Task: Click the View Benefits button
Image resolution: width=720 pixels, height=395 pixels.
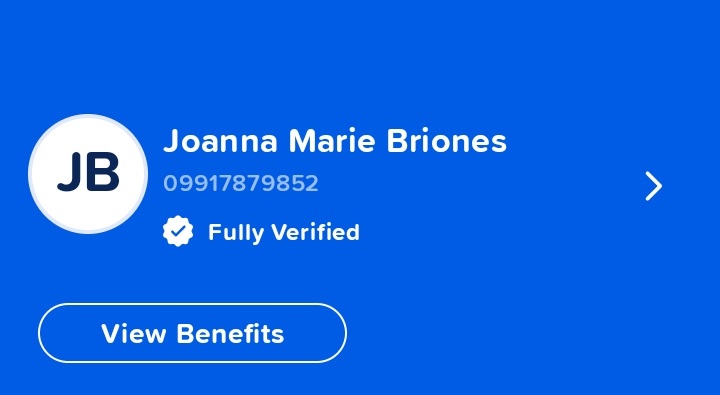Action: click(x=192, y=333)
